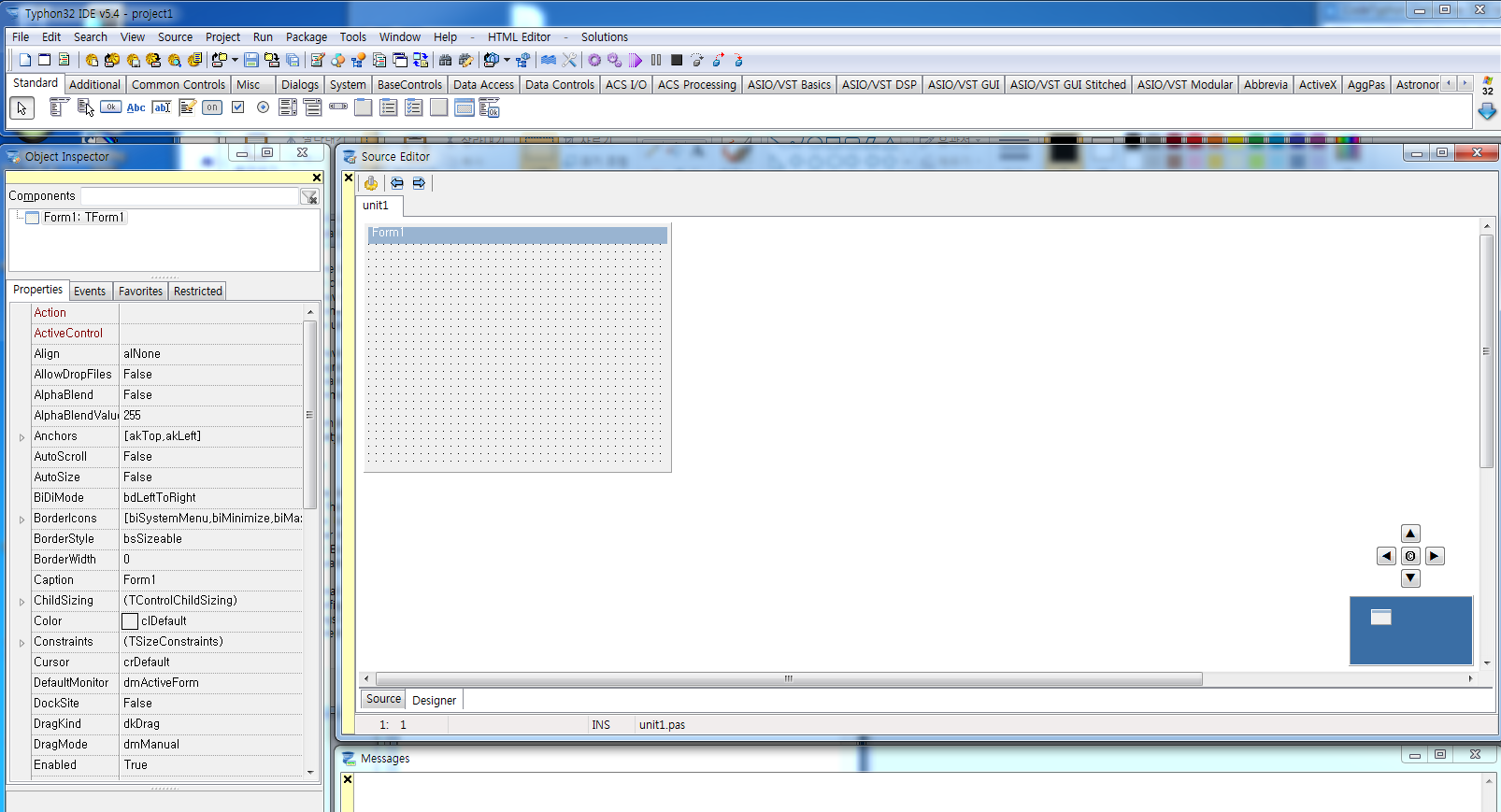
Task: Click the black Stop square icon
Action: pos(677,60)
